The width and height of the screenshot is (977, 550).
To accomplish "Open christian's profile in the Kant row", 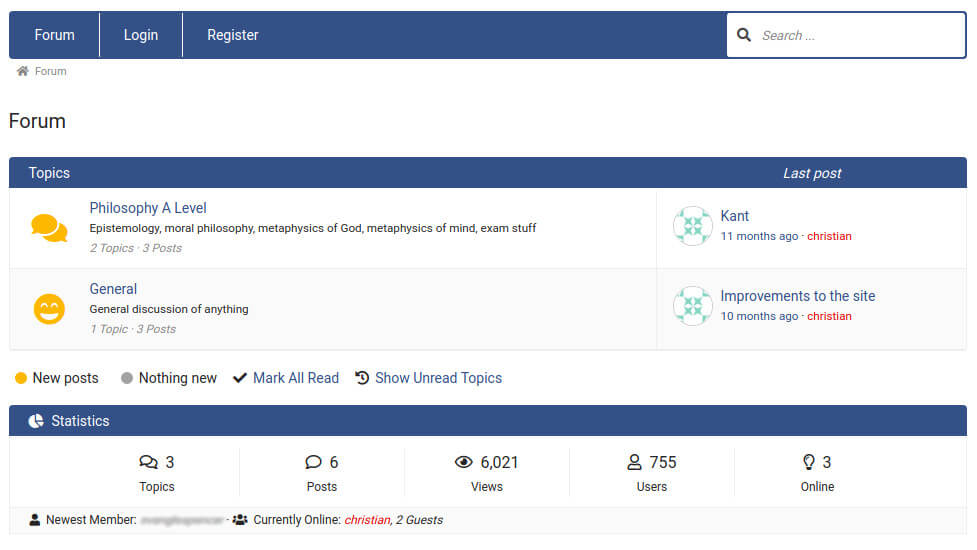I will pyautogui.click(x=829, y=236).
